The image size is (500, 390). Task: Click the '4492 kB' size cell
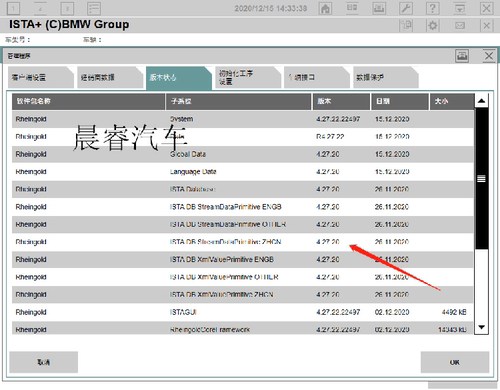pyautogui.click(x=454, y=312)
